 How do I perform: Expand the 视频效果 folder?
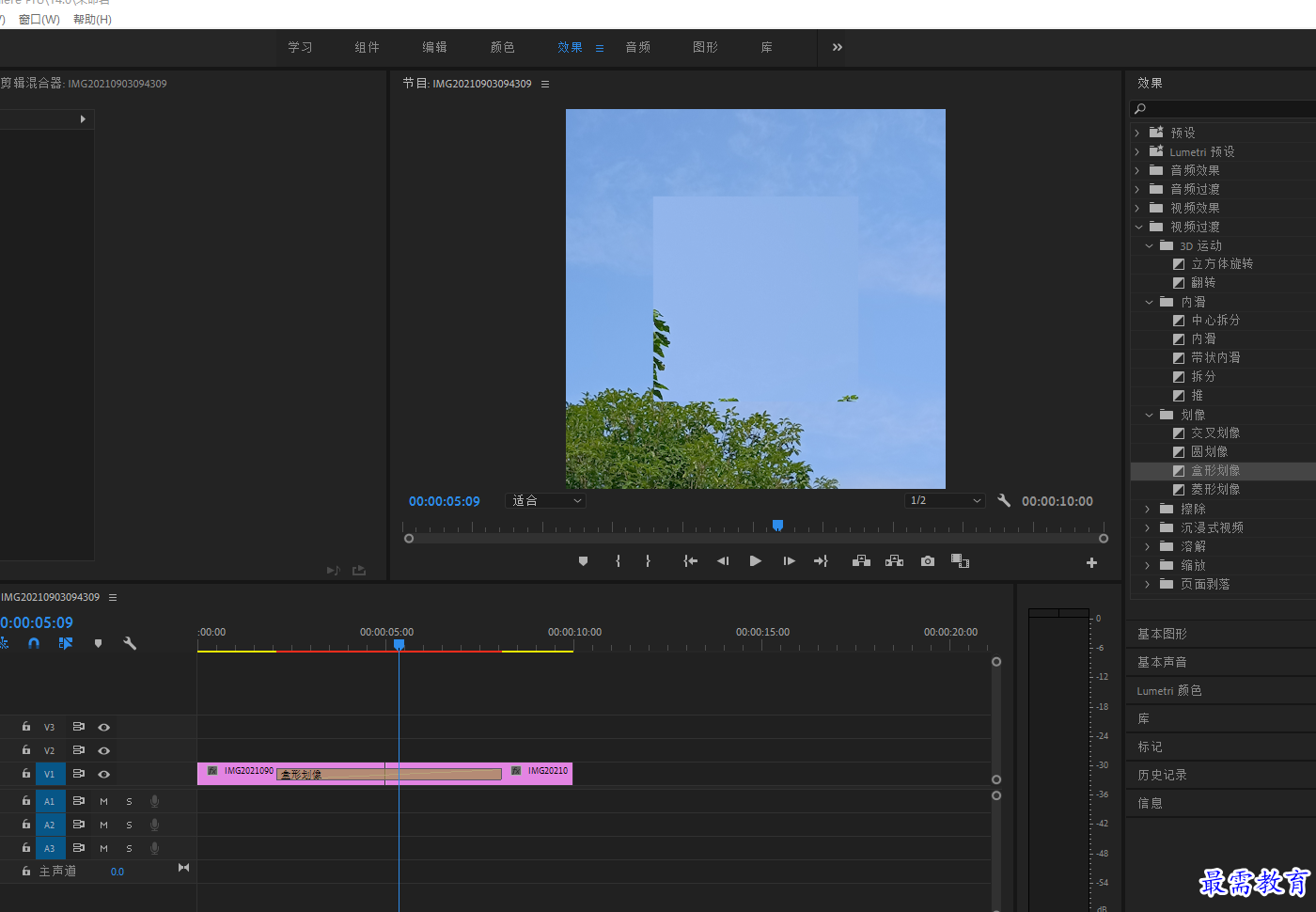[x=1137, y=208]
